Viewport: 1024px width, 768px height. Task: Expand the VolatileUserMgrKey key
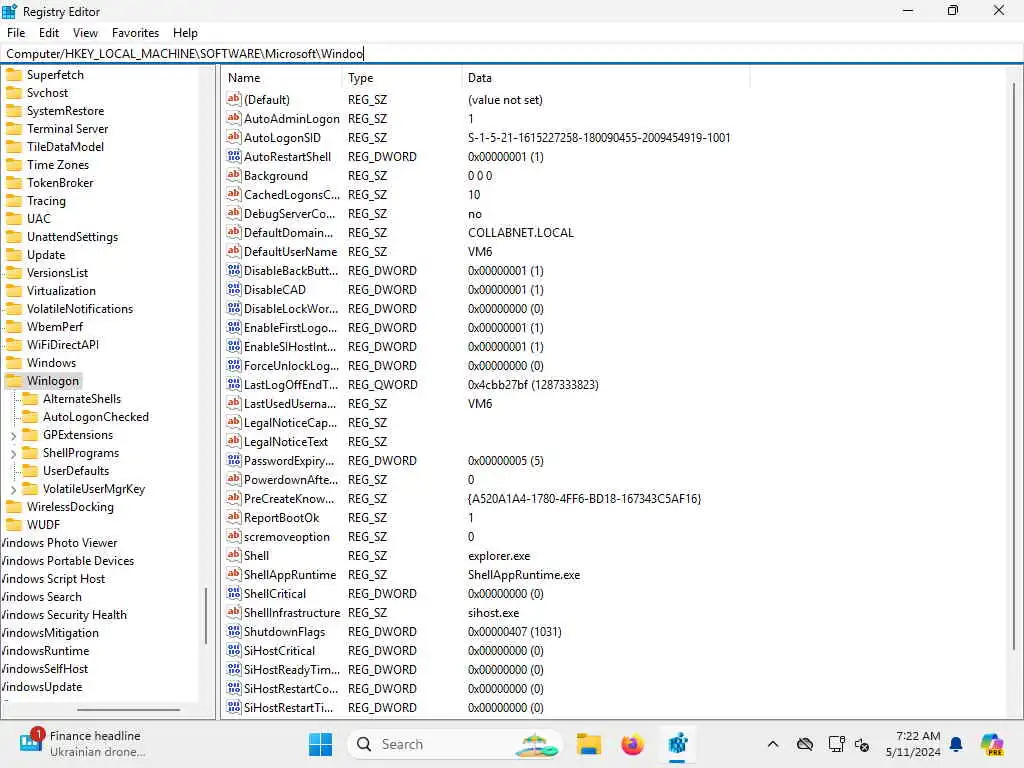tap(14, 489)
